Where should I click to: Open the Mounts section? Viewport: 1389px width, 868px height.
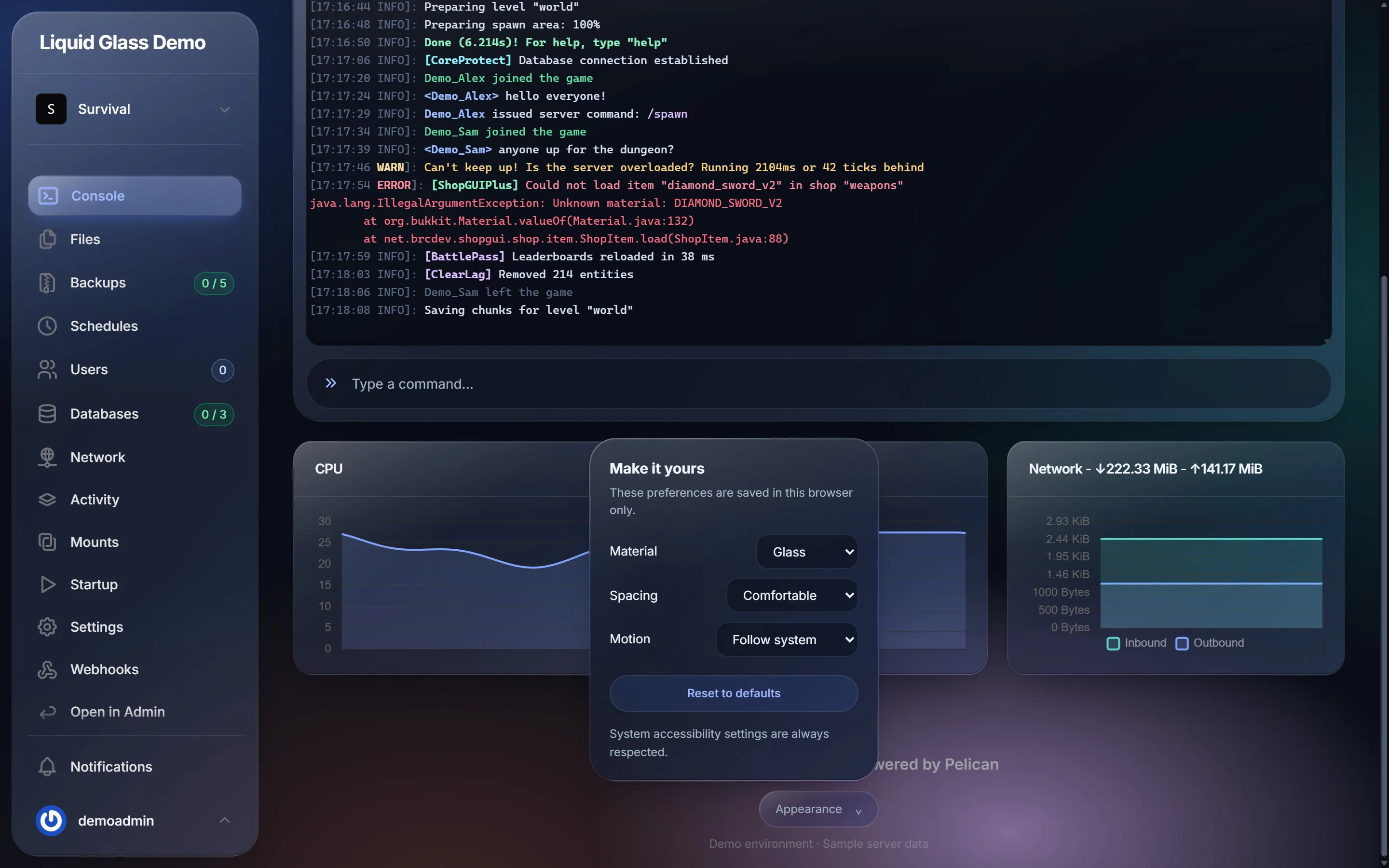tap(135, 542)
